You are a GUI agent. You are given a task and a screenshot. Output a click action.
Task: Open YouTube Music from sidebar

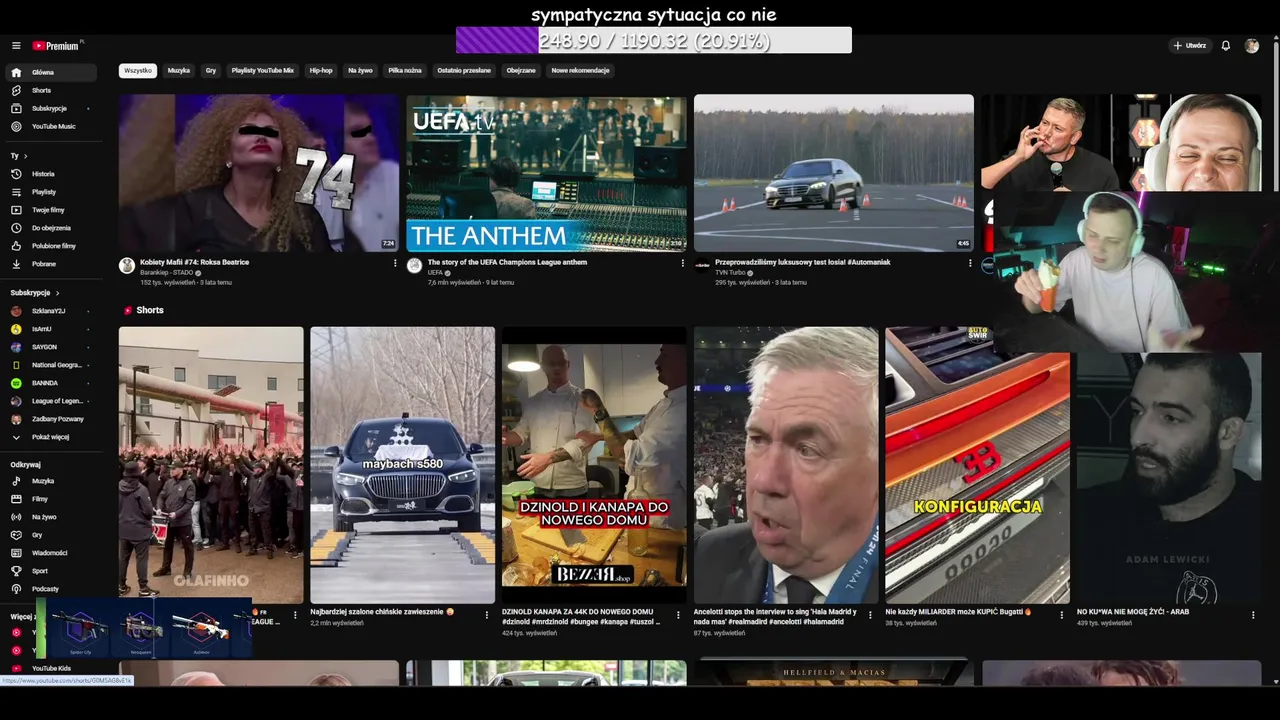tap(51, 126)
